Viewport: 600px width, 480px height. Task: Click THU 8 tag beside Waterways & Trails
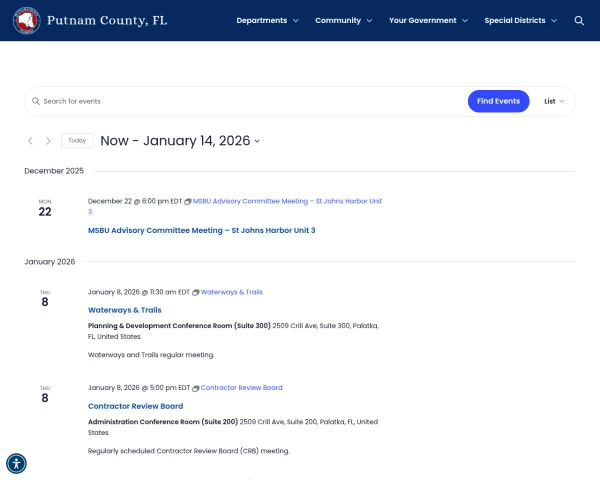45,299
